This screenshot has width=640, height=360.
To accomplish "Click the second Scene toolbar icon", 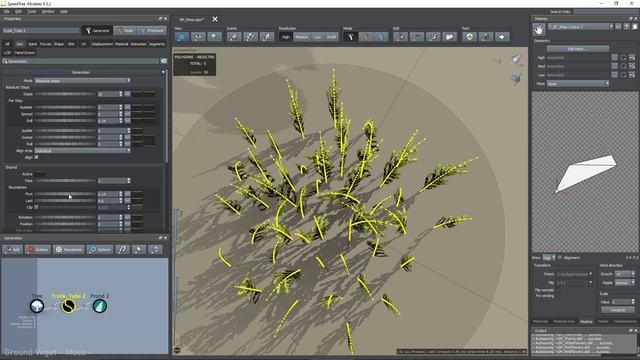I will coord(250,37).
